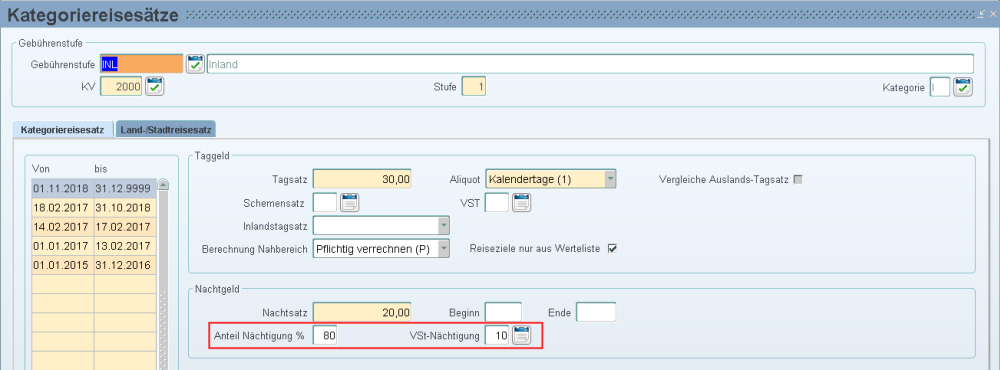Click VSt-Nächtigung field with 10
Image resolution: width=1000 pixels, height=370 pixels.
tap(497, 335)
